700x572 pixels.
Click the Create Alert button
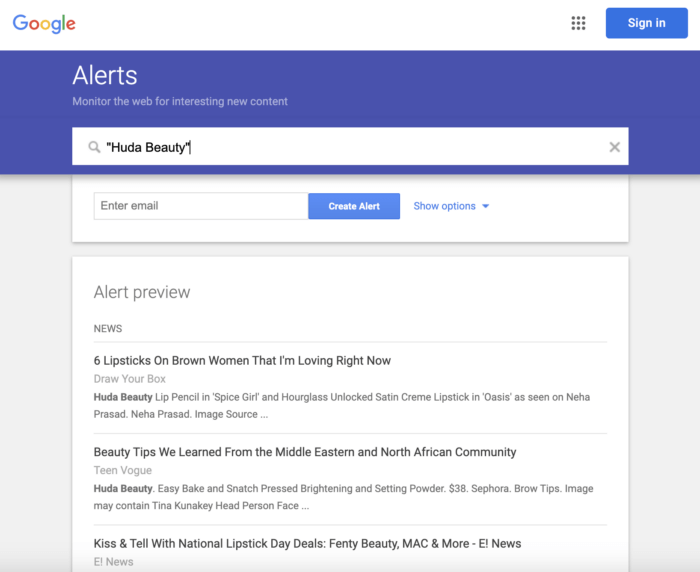(x=354, y=206)
